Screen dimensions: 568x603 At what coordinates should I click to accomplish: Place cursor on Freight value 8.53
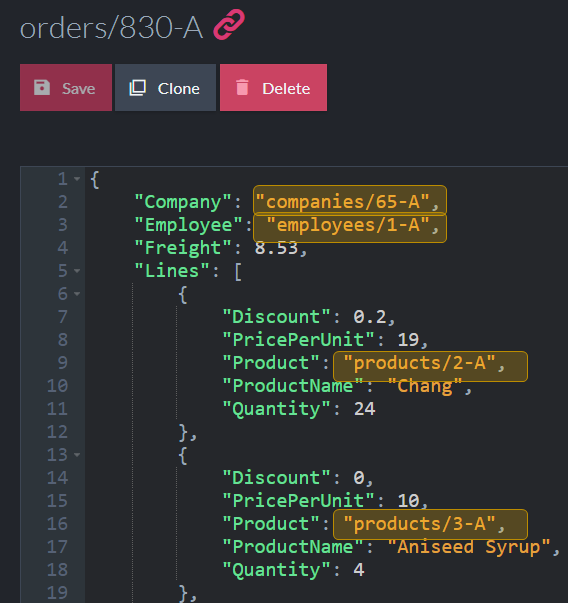click(x=277, y=248)
